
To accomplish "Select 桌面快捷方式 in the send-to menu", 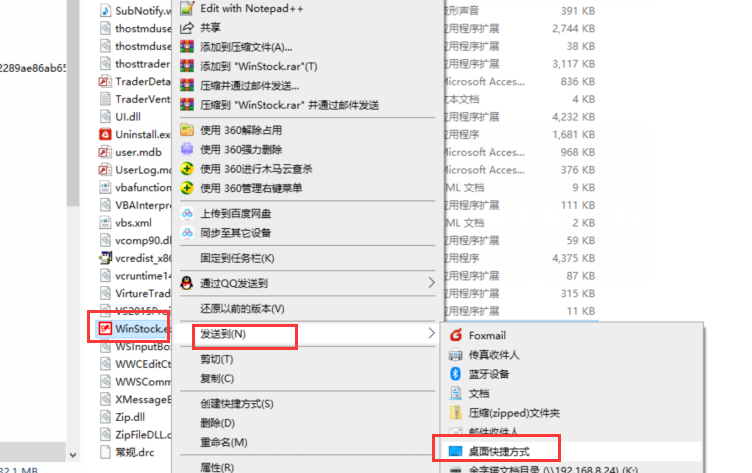I will pyautogui.click(x=499, y=451).
